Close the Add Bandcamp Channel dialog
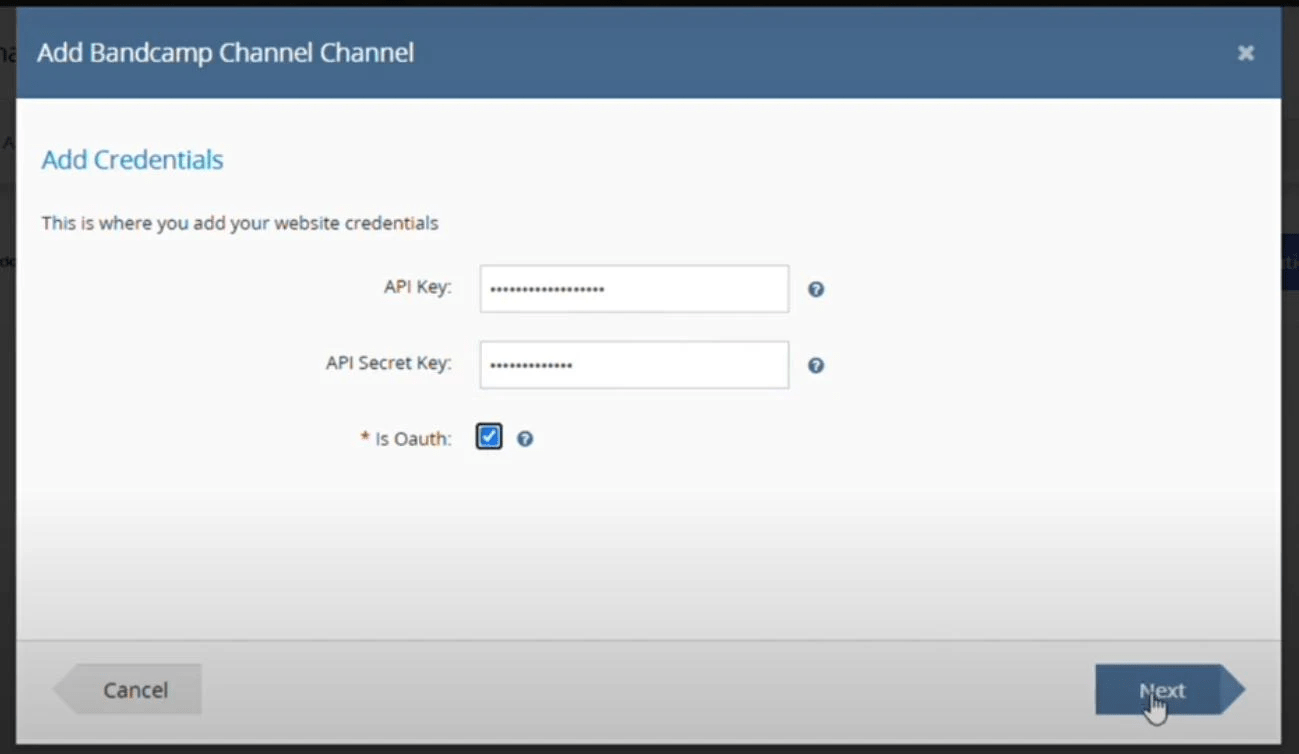This screenshot has width=1299, height=754. tap(1245, 53)
